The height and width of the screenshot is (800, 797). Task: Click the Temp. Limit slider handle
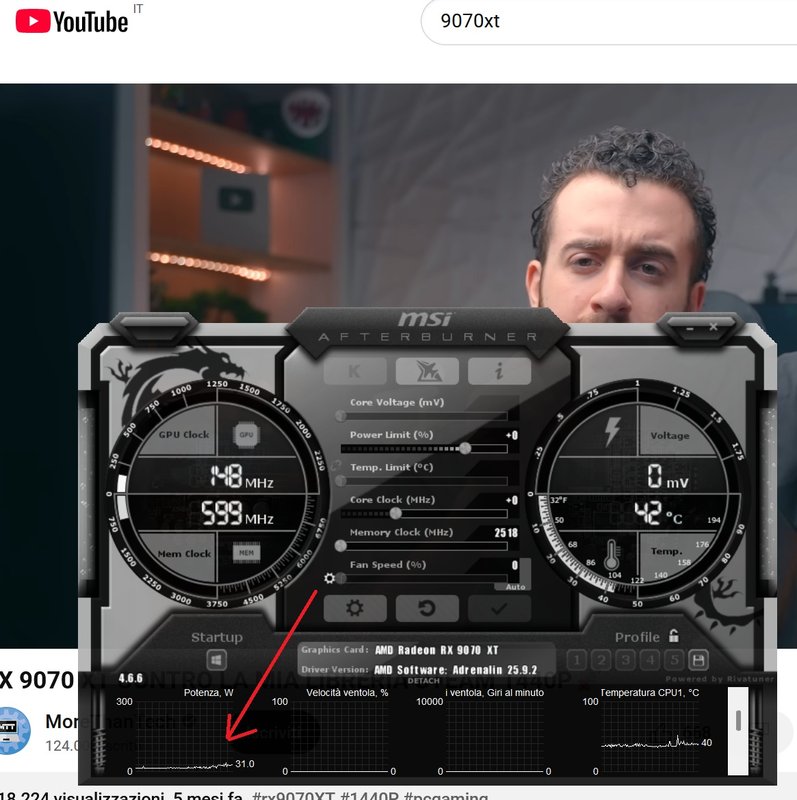pyautogui.click(x=341, y=481)
